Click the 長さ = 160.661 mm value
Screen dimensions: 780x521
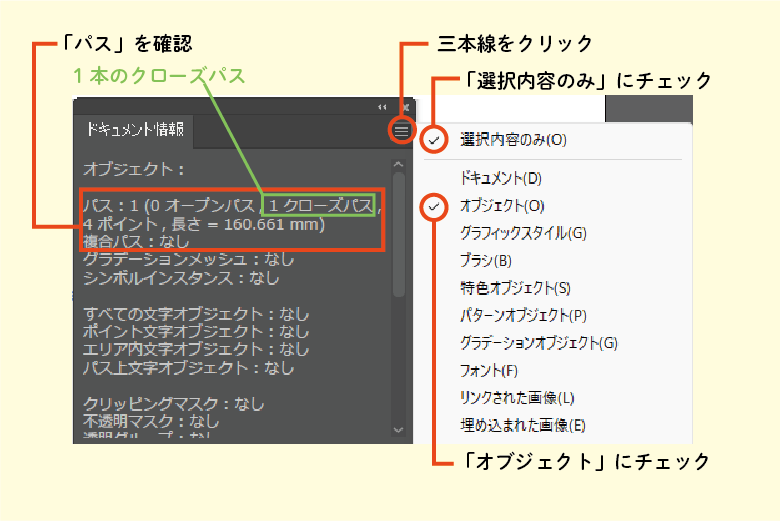[x=248, y=224]
